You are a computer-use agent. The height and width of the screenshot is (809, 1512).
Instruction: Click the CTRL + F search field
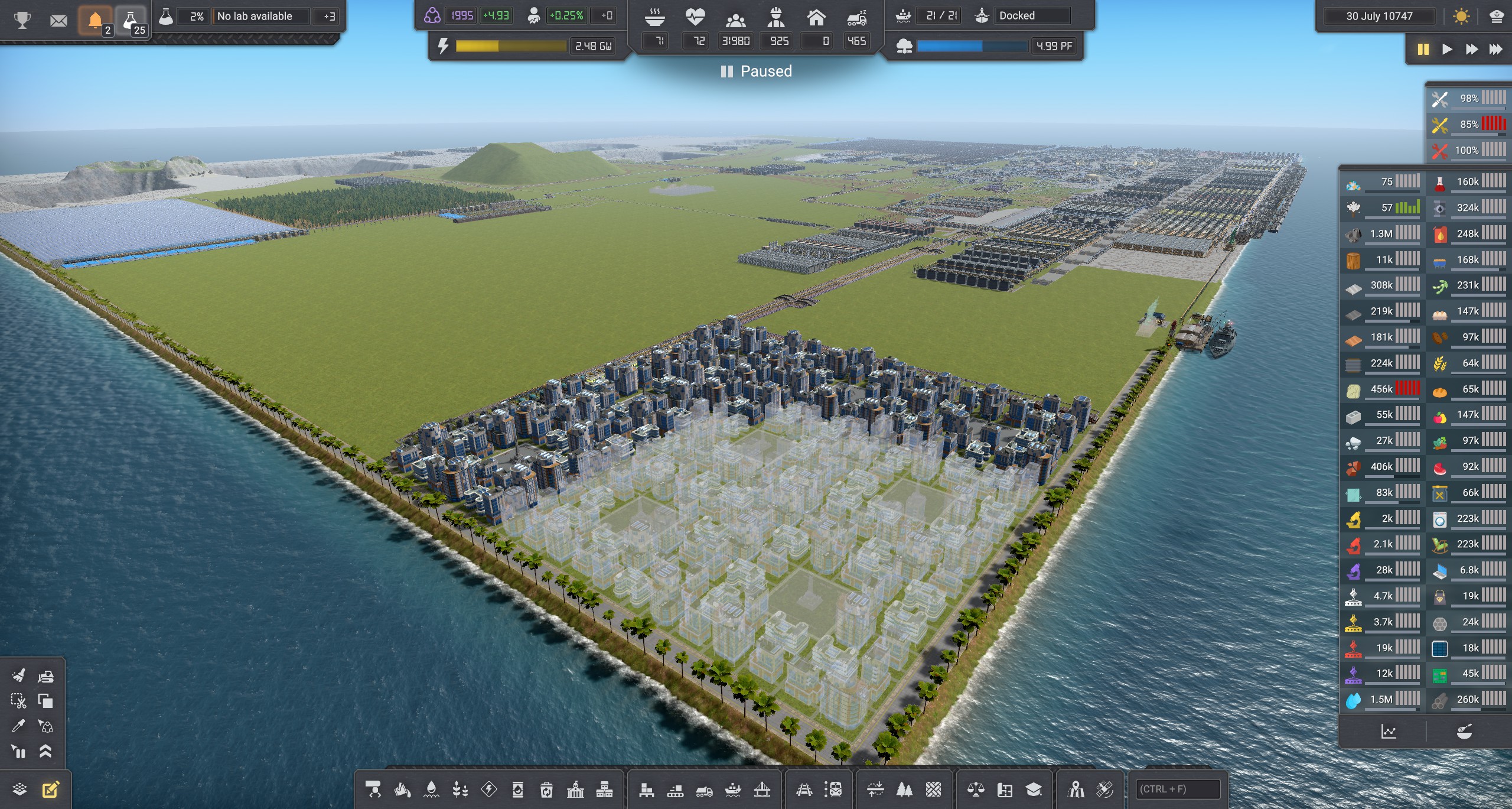(1178, 789)
